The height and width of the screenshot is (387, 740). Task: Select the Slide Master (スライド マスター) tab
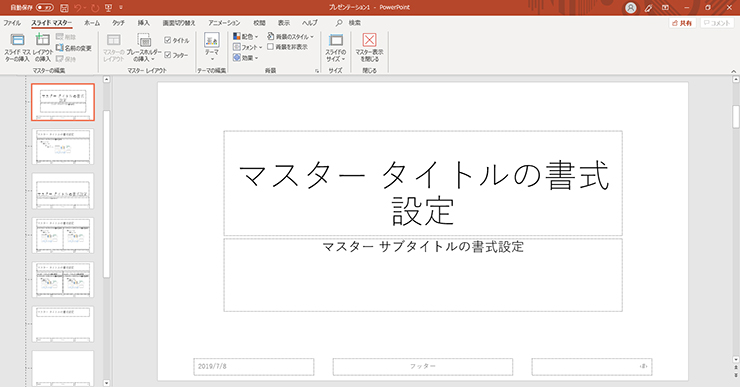pyautogui.click(x=52, y=23)
